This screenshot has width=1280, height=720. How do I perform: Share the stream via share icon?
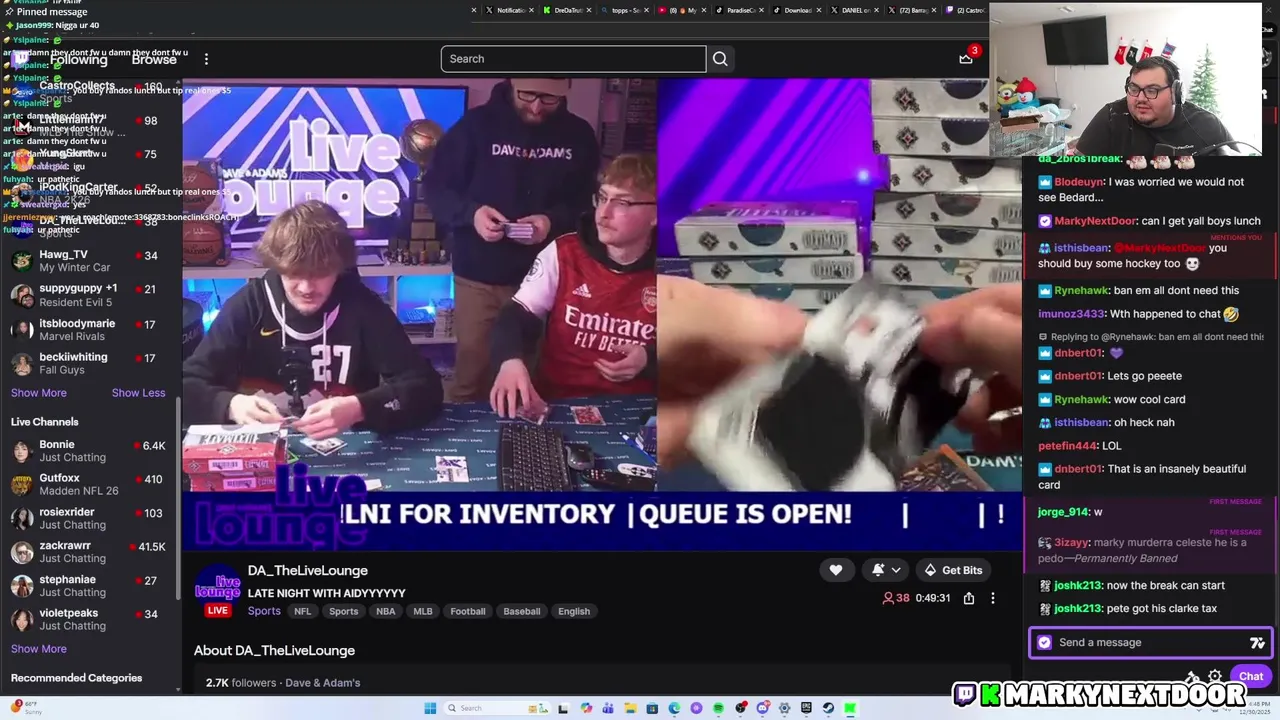[x=969, y=598]
